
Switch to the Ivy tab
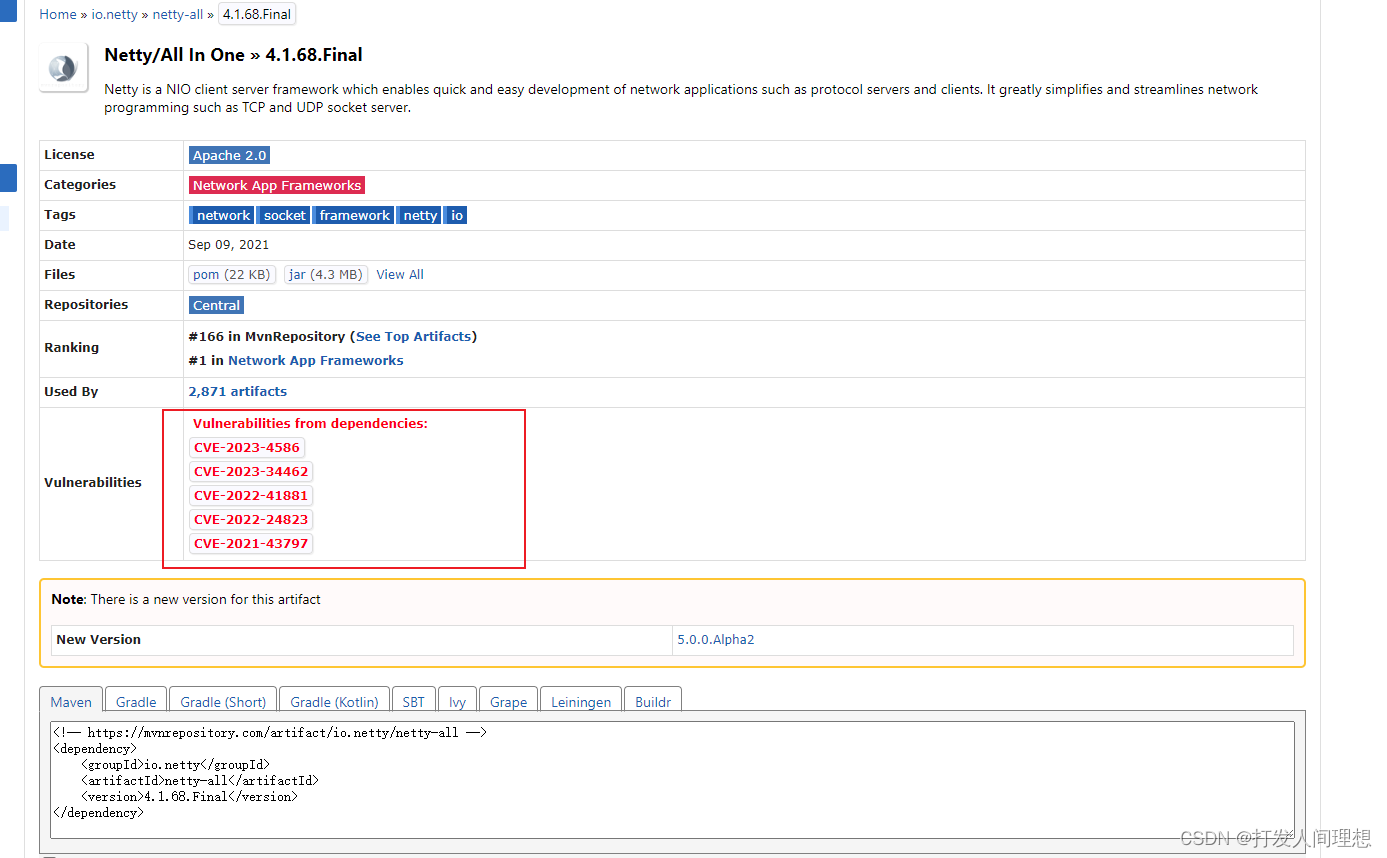point(457,701)
